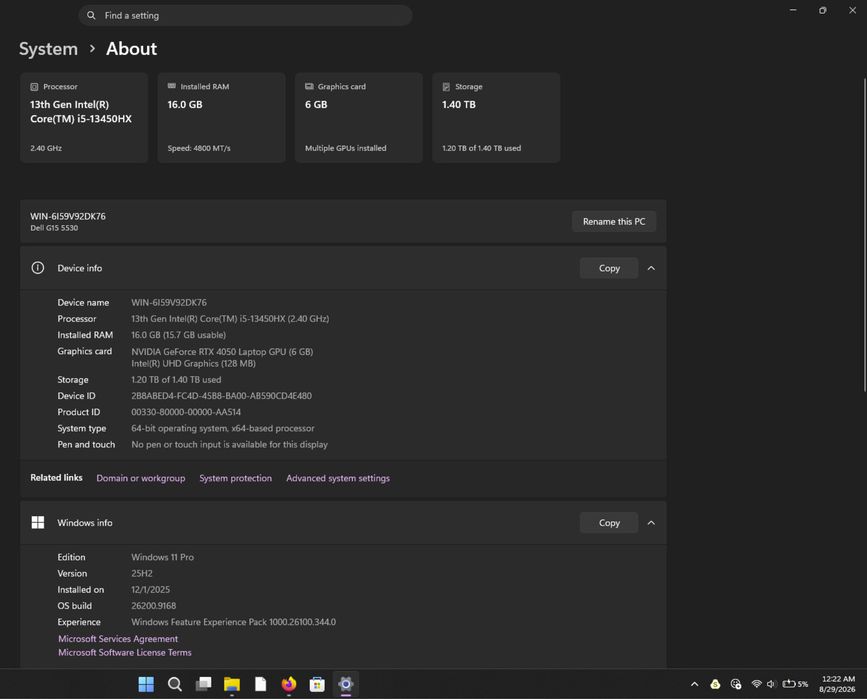The height and width of the screenshot is (699, 867).
Task: Open Domain or workgroup link
Action: point(140,478)
